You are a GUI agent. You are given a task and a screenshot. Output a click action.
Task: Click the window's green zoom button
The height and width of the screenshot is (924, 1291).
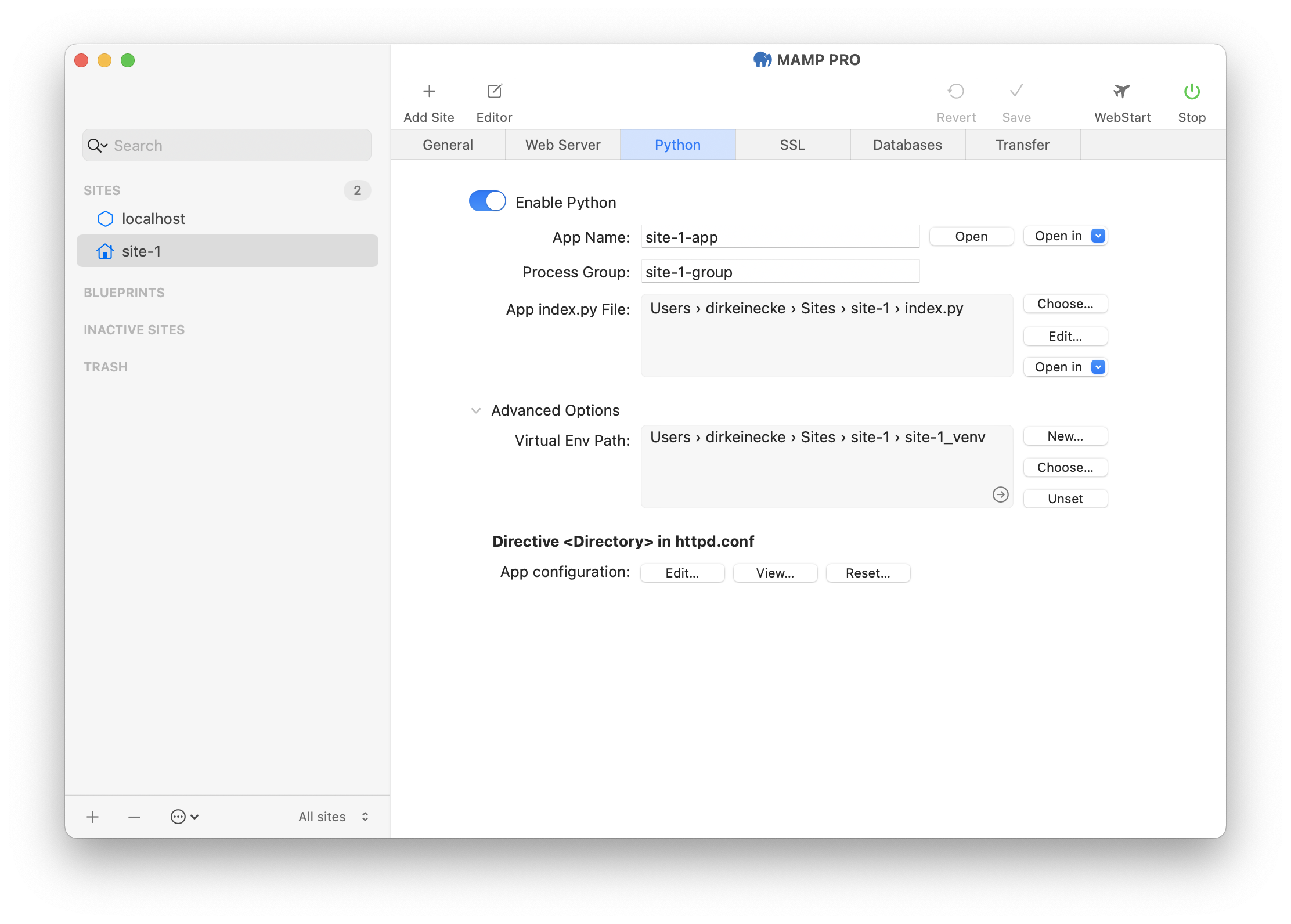pos(128,60)
